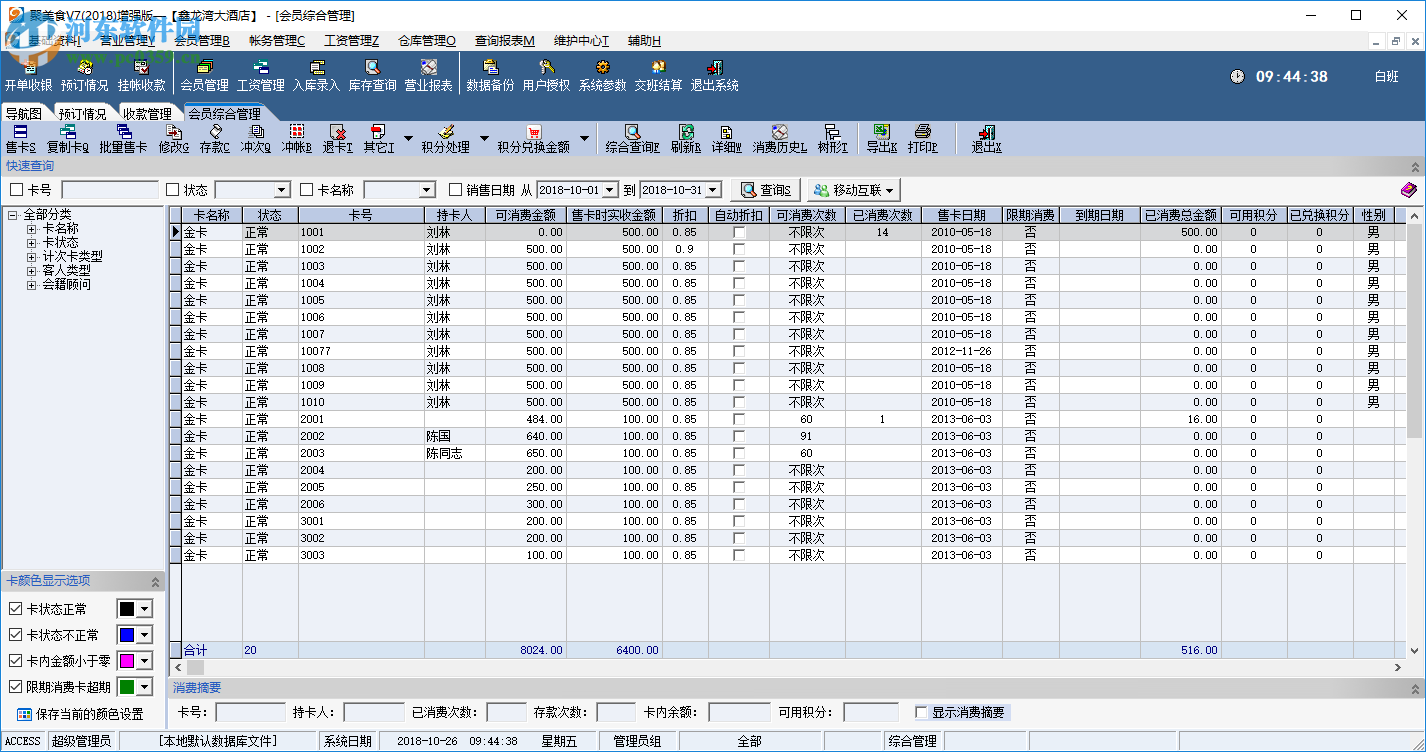The height and width of the screenshot is (752, 1426).
Task: Click the 查询 search button
Action: (765, 190)
